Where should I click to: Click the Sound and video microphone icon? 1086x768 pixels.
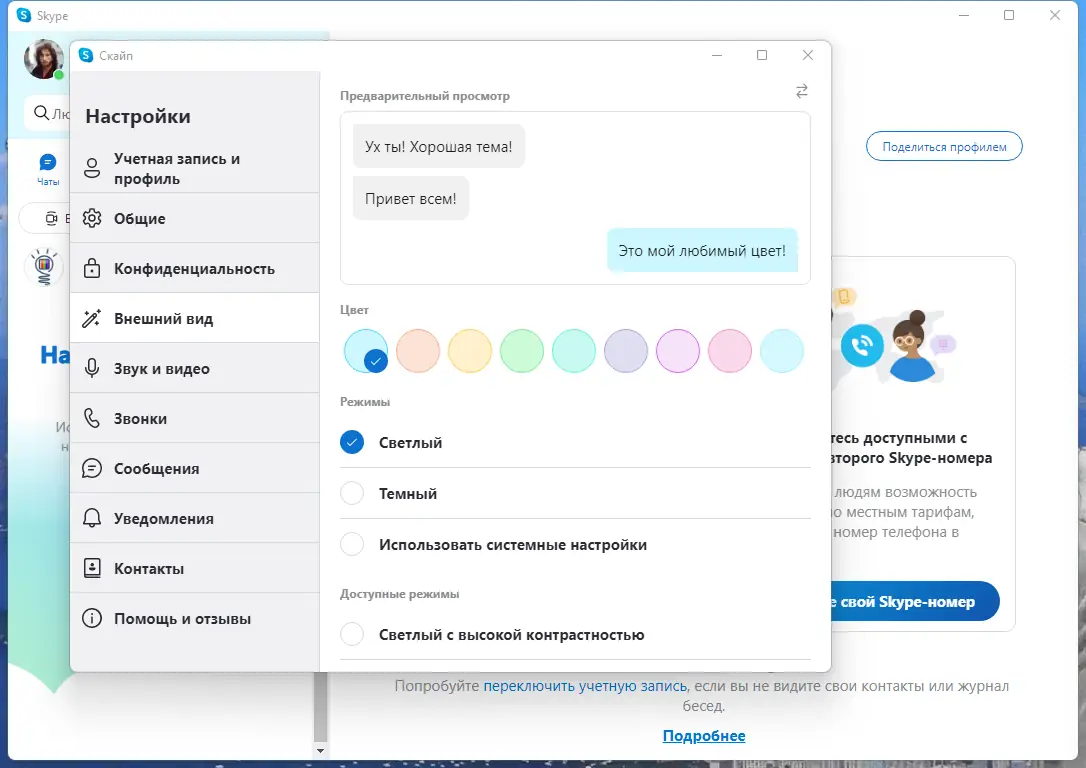tap(92, 368)
